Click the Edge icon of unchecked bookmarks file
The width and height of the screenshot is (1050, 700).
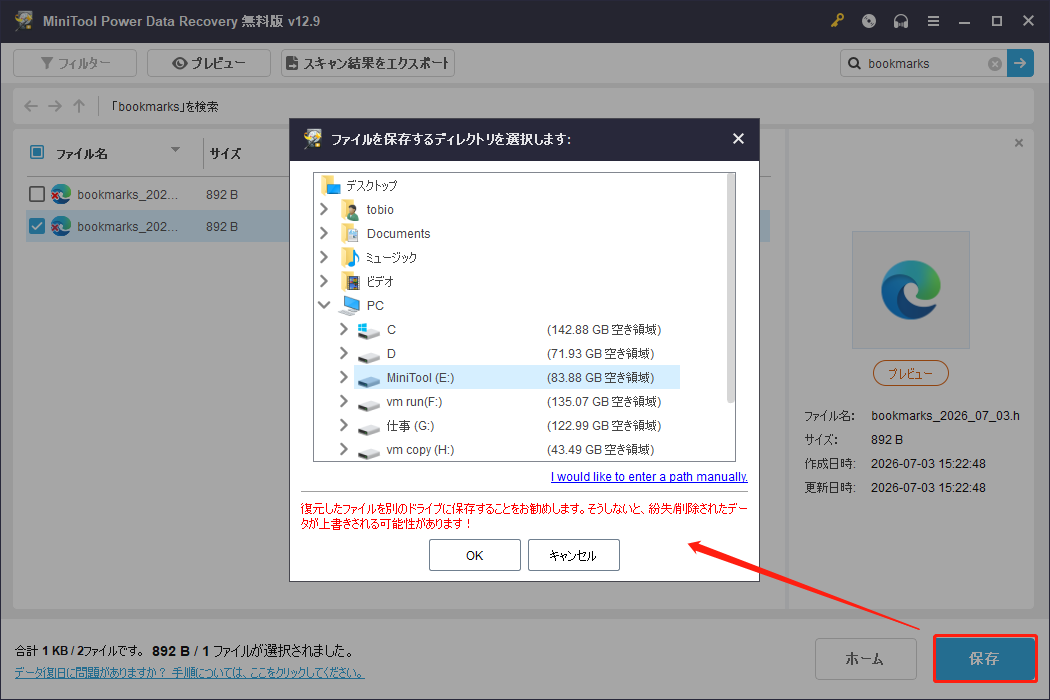click(61, 194)
